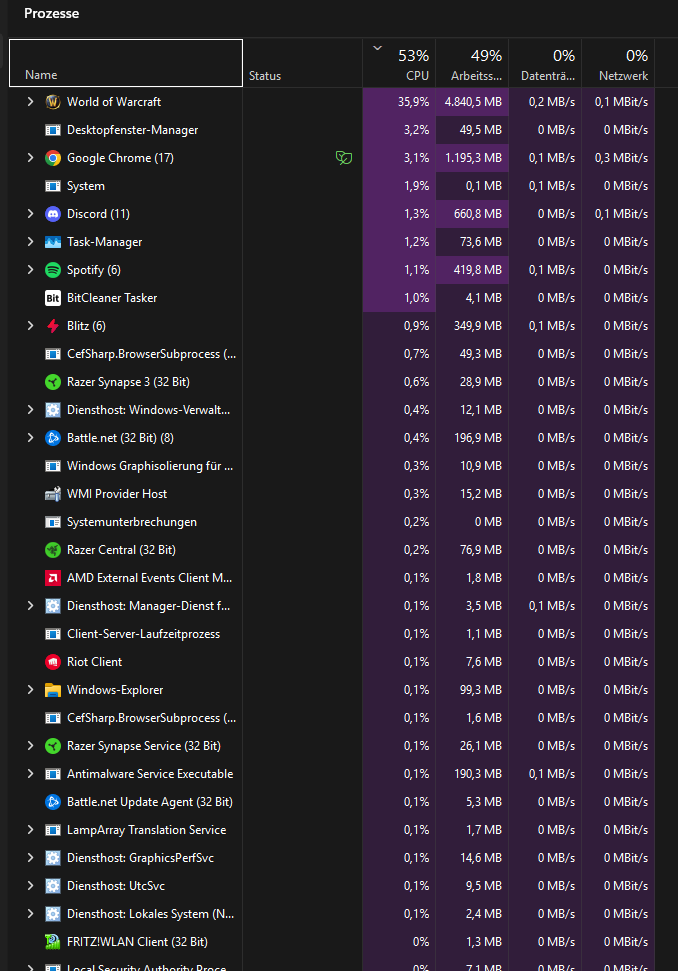The image size is (678, 971).
Task: Click the World of Warcraft icon
Action: (53, 102)
